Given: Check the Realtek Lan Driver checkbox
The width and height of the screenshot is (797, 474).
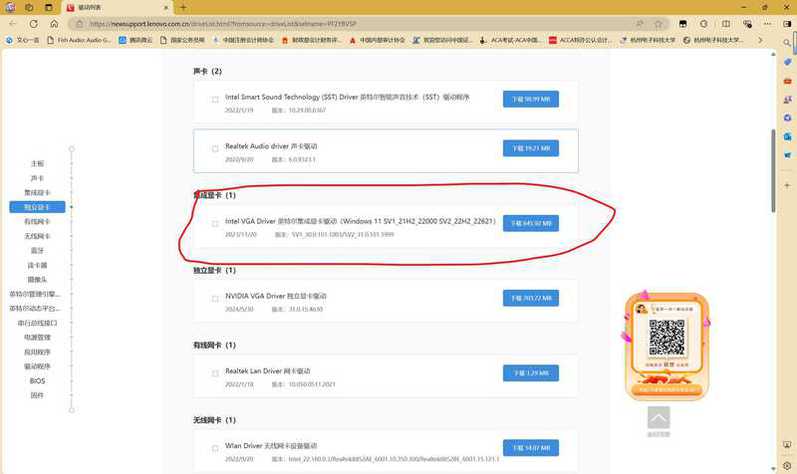Looking at the screenshot, I should pos(215,373).
